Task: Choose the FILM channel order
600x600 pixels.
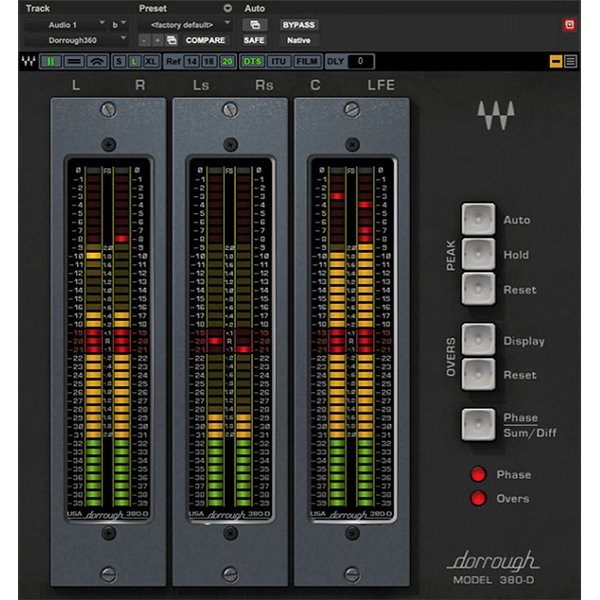Action: [307, 61]
